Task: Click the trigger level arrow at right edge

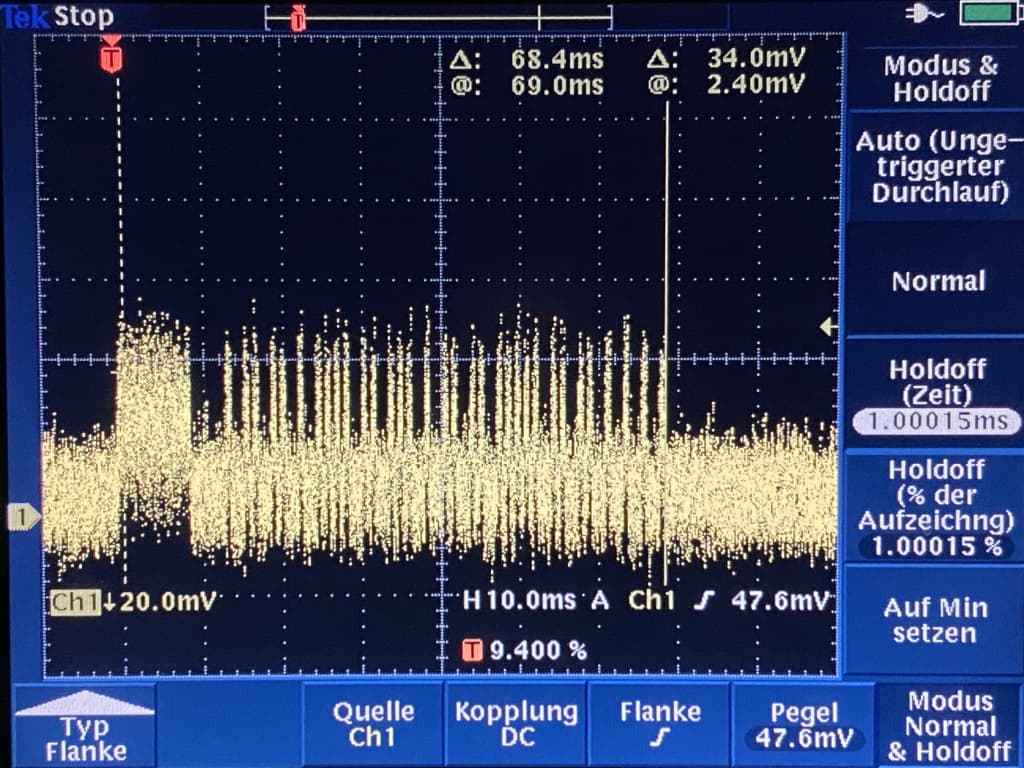Action: point(827,326)
